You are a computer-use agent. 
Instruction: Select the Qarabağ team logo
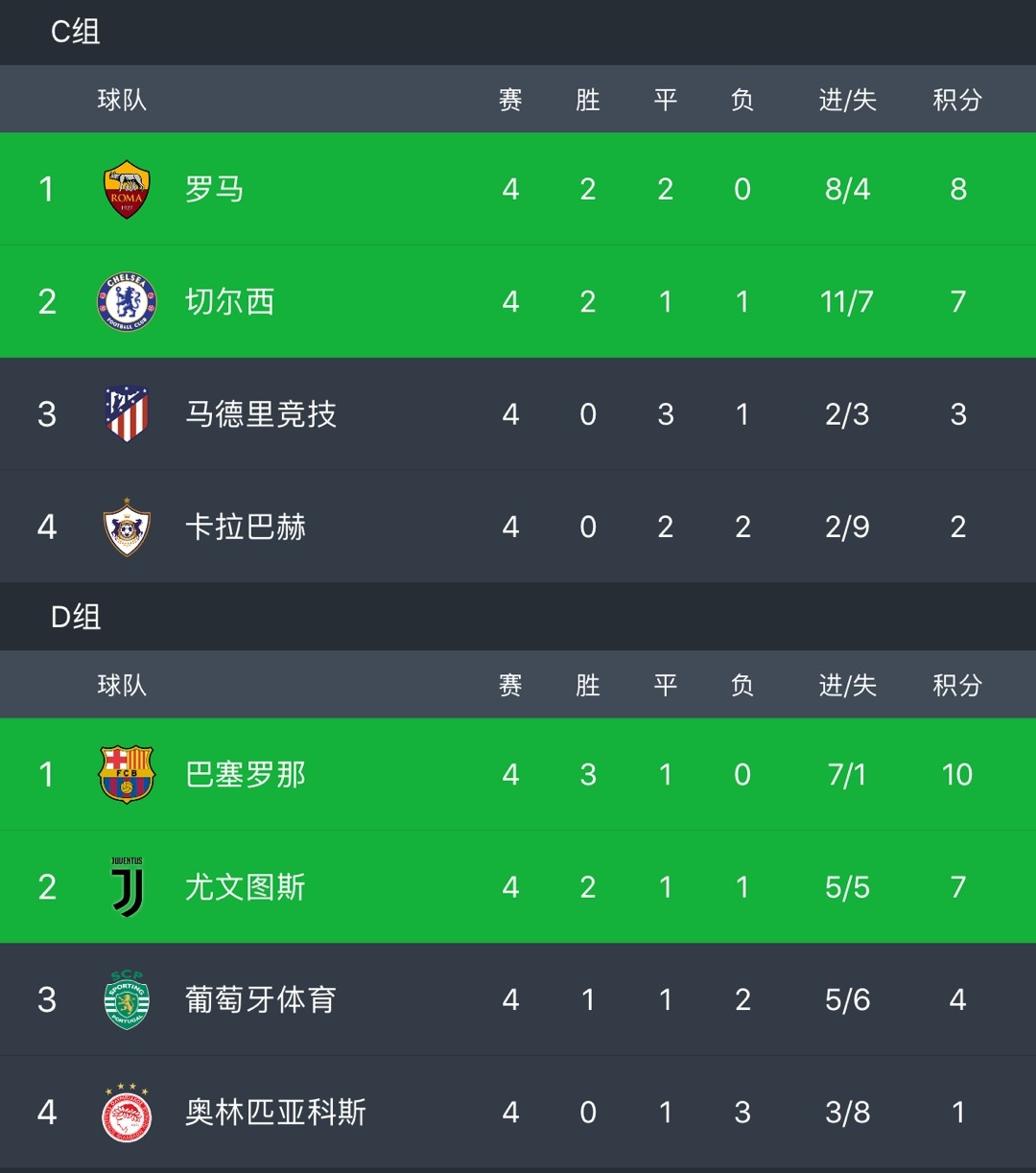coord(127,527)
